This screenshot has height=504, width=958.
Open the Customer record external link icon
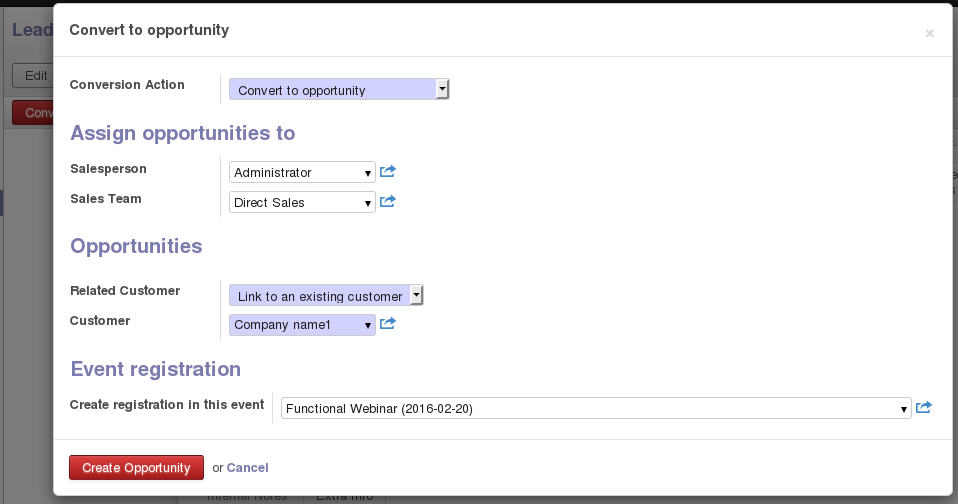point(388,324)
